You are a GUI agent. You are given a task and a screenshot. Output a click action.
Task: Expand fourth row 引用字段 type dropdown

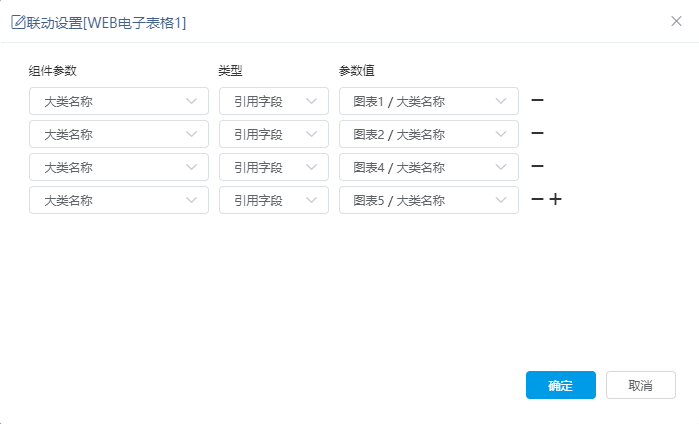coord(274,200)
